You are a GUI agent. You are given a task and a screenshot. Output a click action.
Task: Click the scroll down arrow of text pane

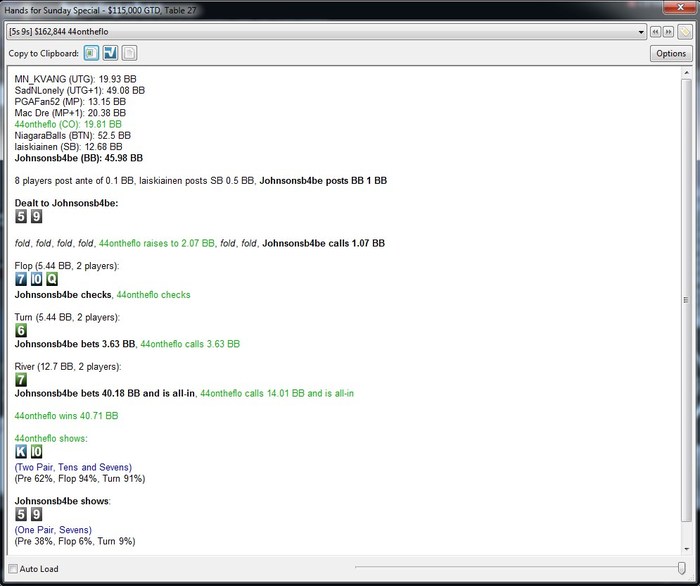tap(686, 549)
